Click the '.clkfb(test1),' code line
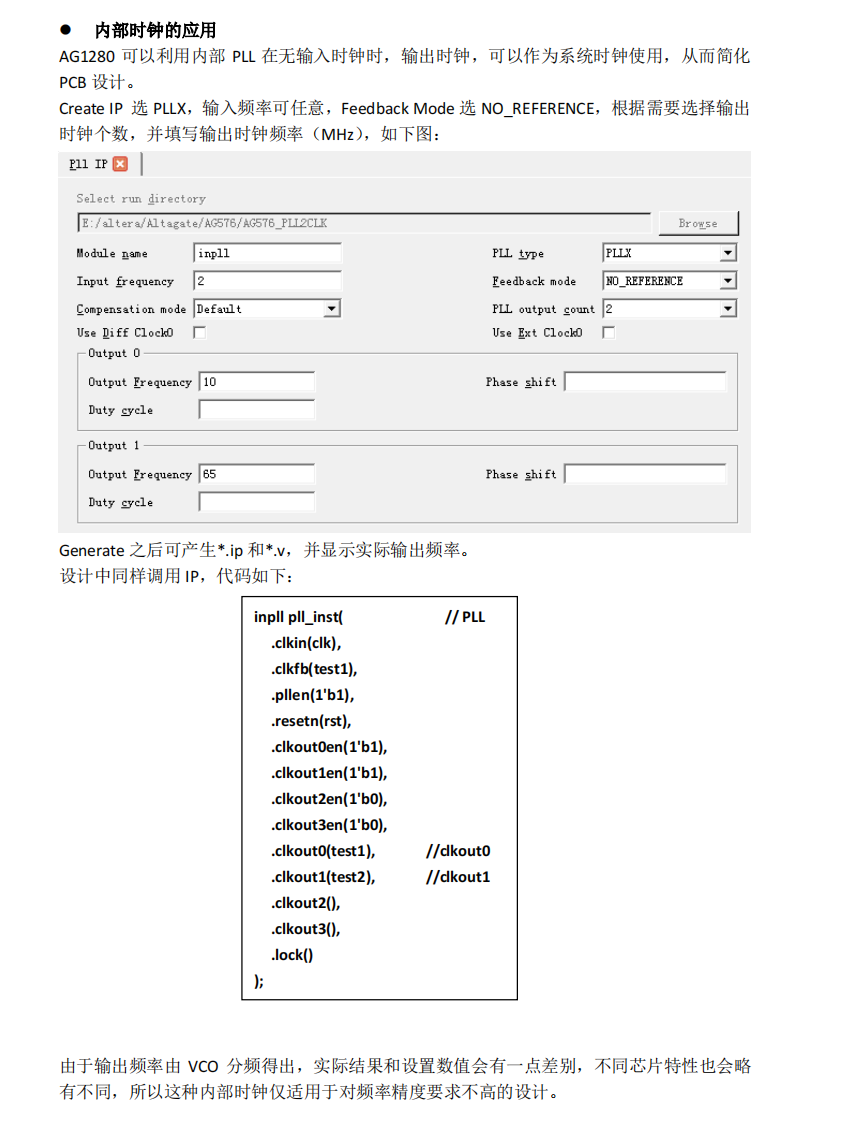The image size is (841, 1141). click(314, 669)
